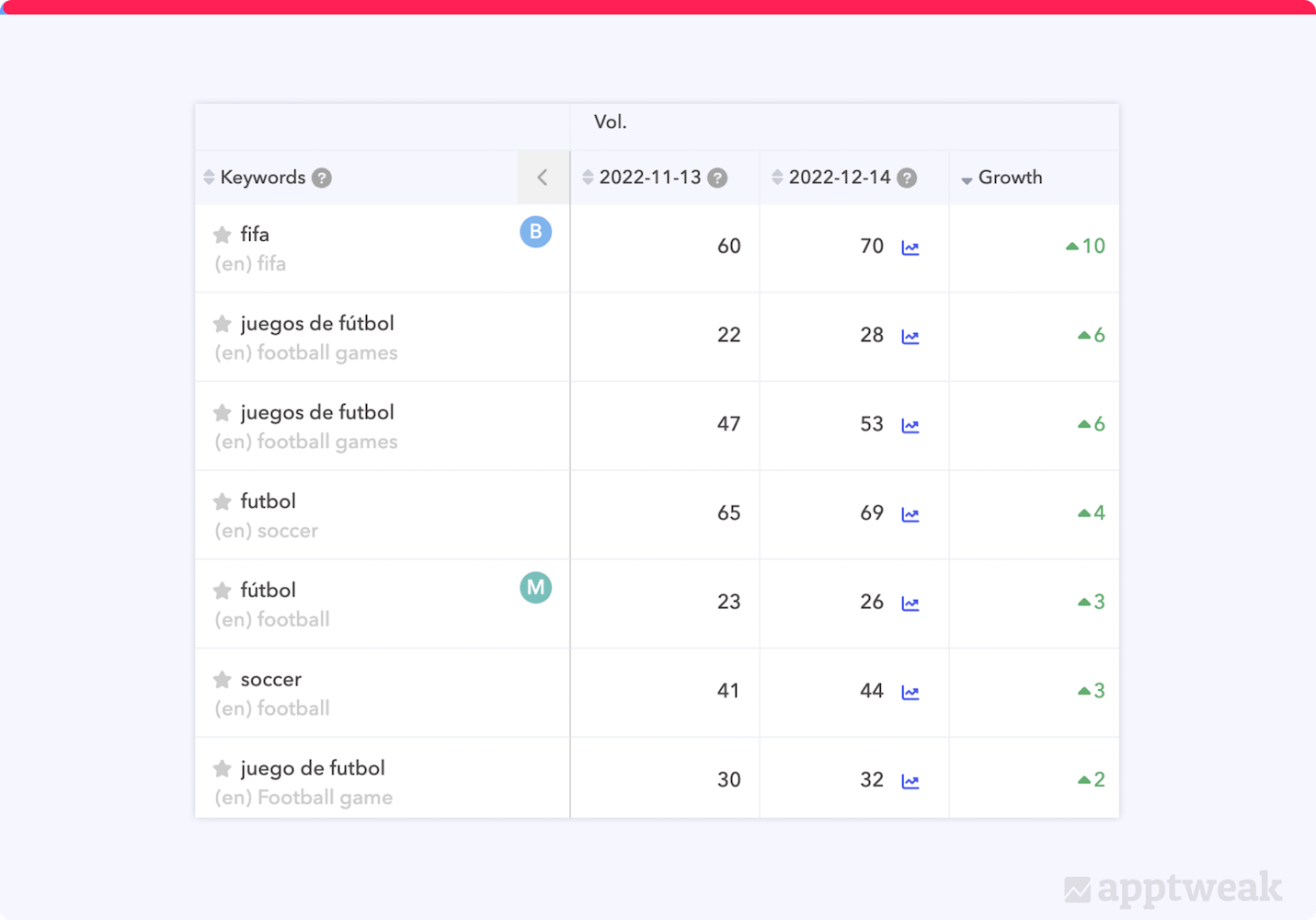Open the help icon next to Keywords header
The width and height of the screenshot is (1316, 920).
click(x=322, y=178)
